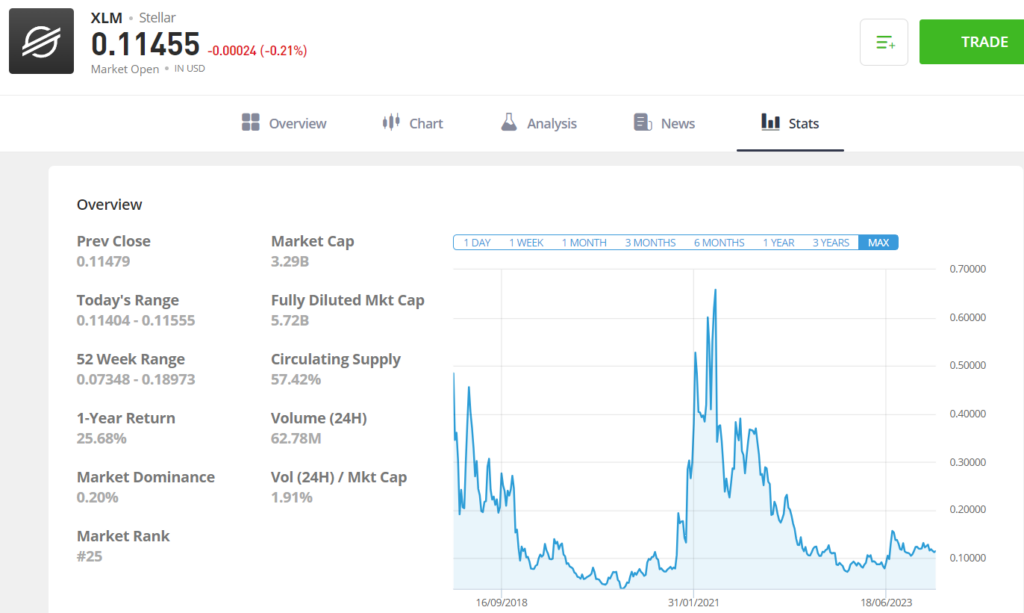
Task: Open the Overview tab
Action: (x=283, y=123)
